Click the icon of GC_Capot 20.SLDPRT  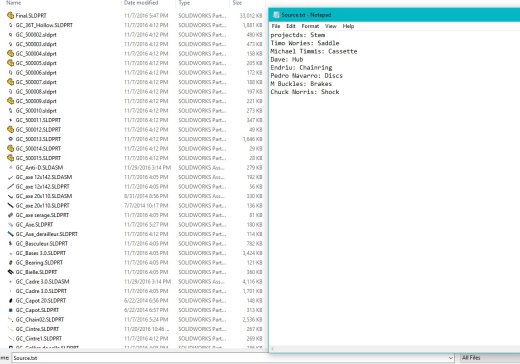pos(10,300)
